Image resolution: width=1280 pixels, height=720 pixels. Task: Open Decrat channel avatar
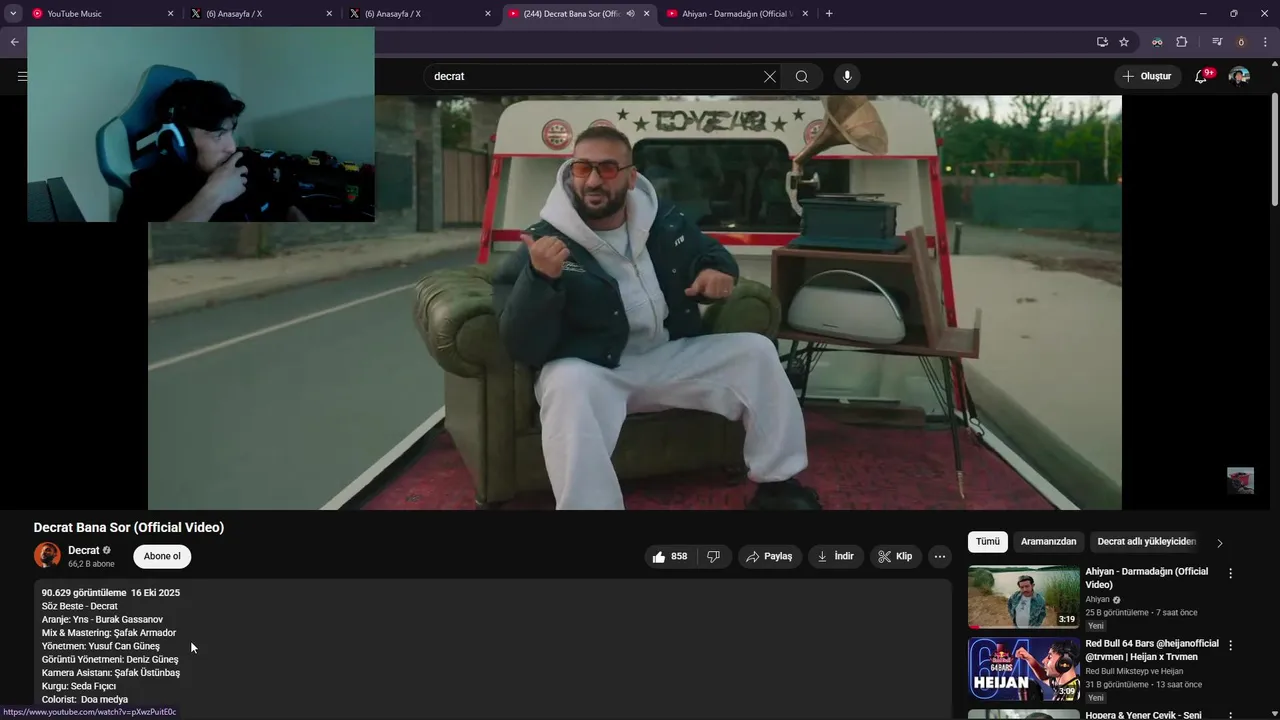coord(47,555)
